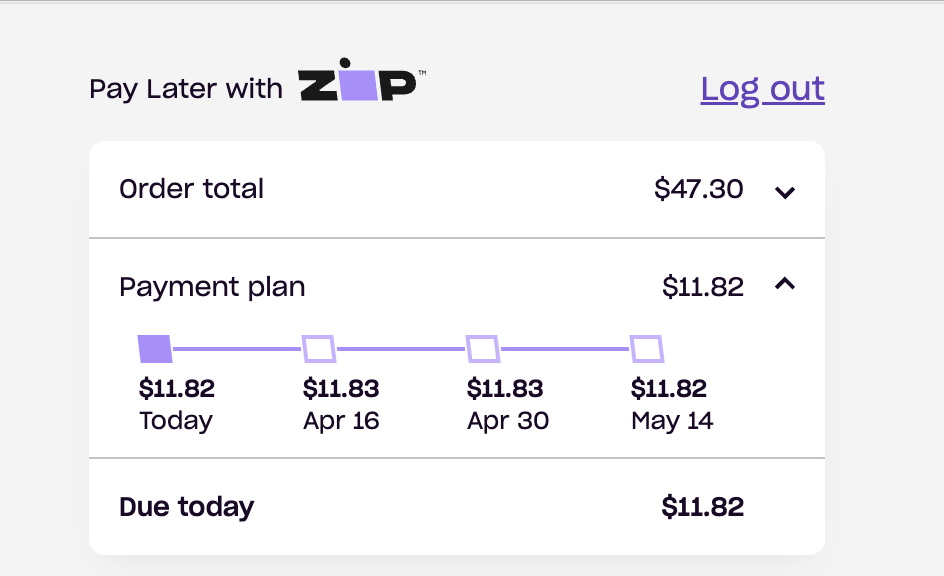The image size is (944, 576).
Task: Click the Order total label
Action: click(191, 189)
